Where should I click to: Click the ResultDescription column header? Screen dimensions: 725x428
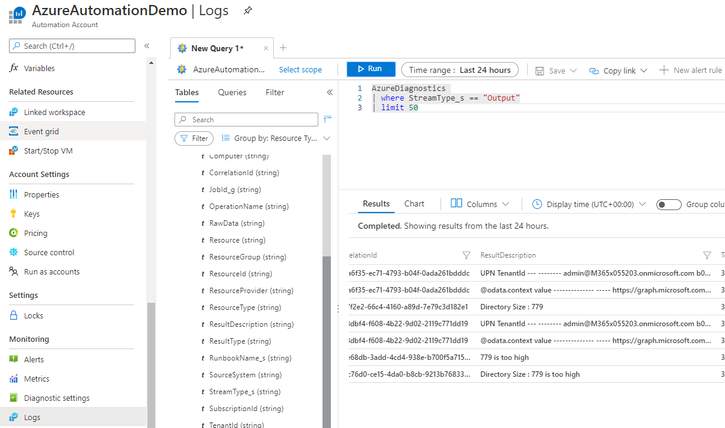[x=508, y=255]
